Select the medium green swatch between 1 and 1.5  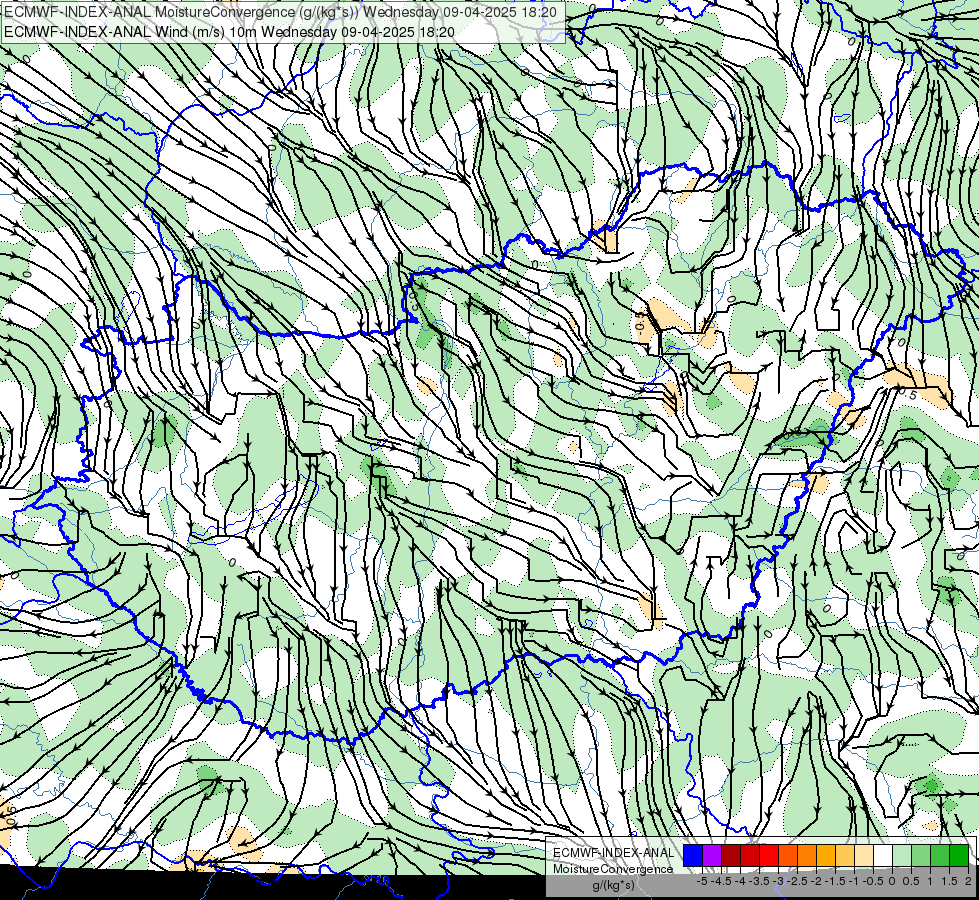click(940, 855)
